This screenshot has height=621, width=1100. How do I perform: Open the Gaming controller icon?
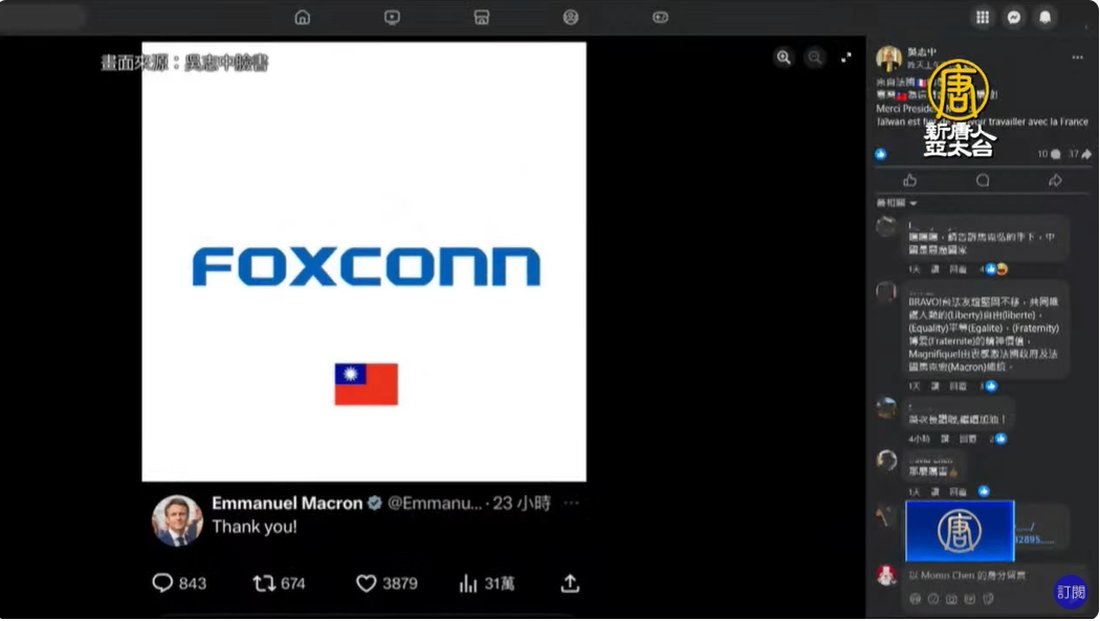[x=660, y=18]
